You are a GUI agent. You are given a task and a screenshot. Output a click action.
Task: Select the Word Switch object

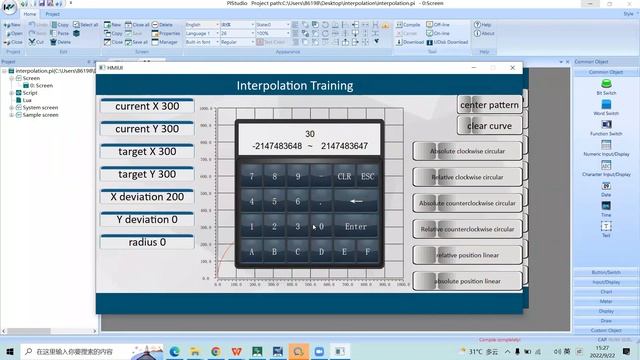coord(606,107)
